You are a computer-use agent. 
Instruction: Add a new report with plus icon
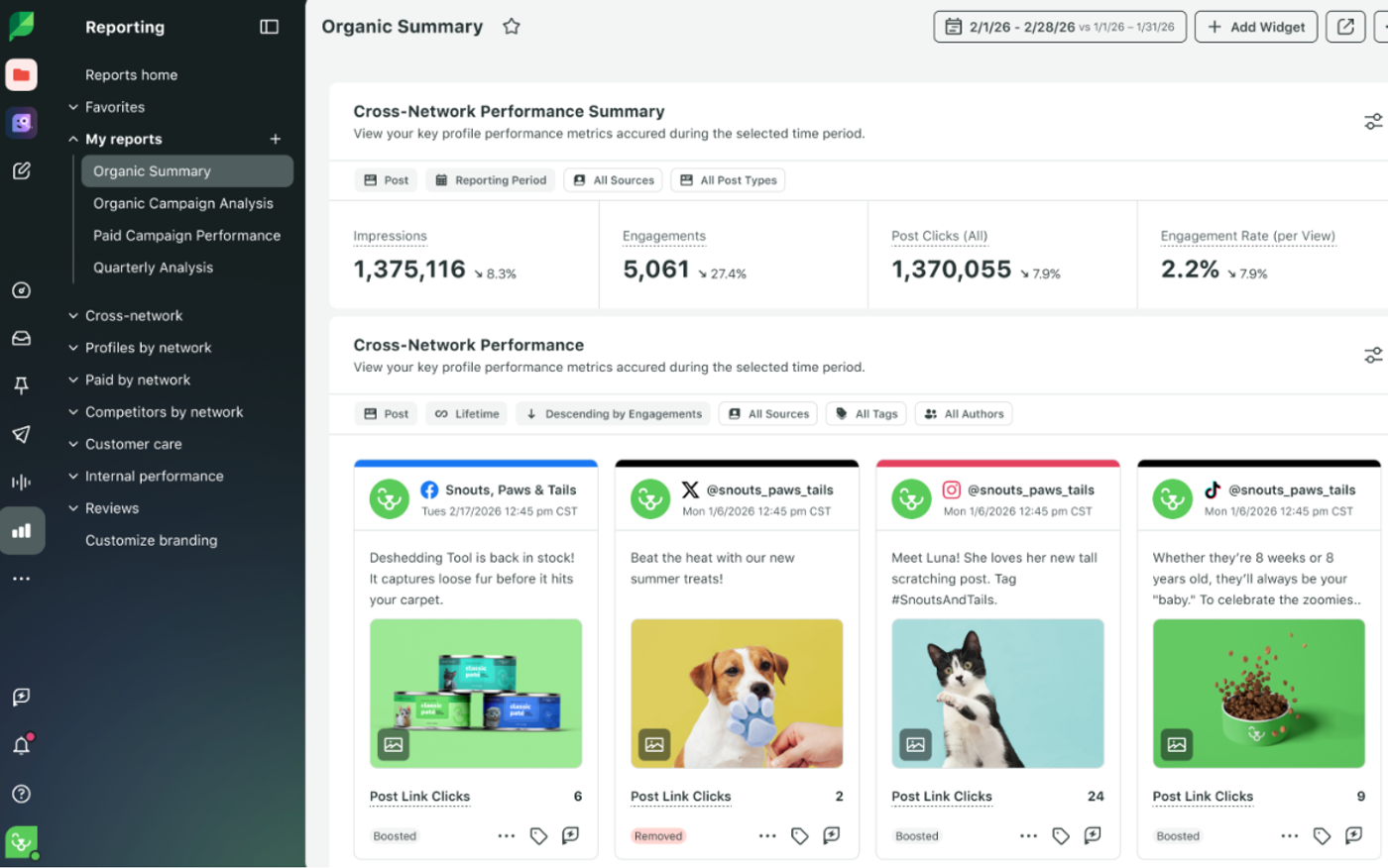point(276,140)
